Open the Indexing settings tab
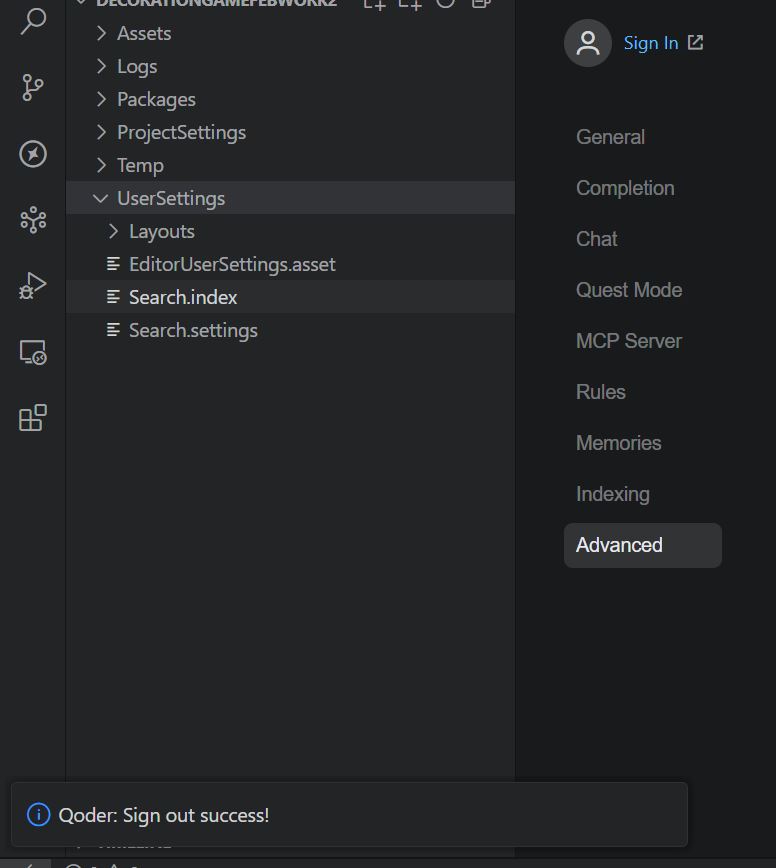 point(643,494)
